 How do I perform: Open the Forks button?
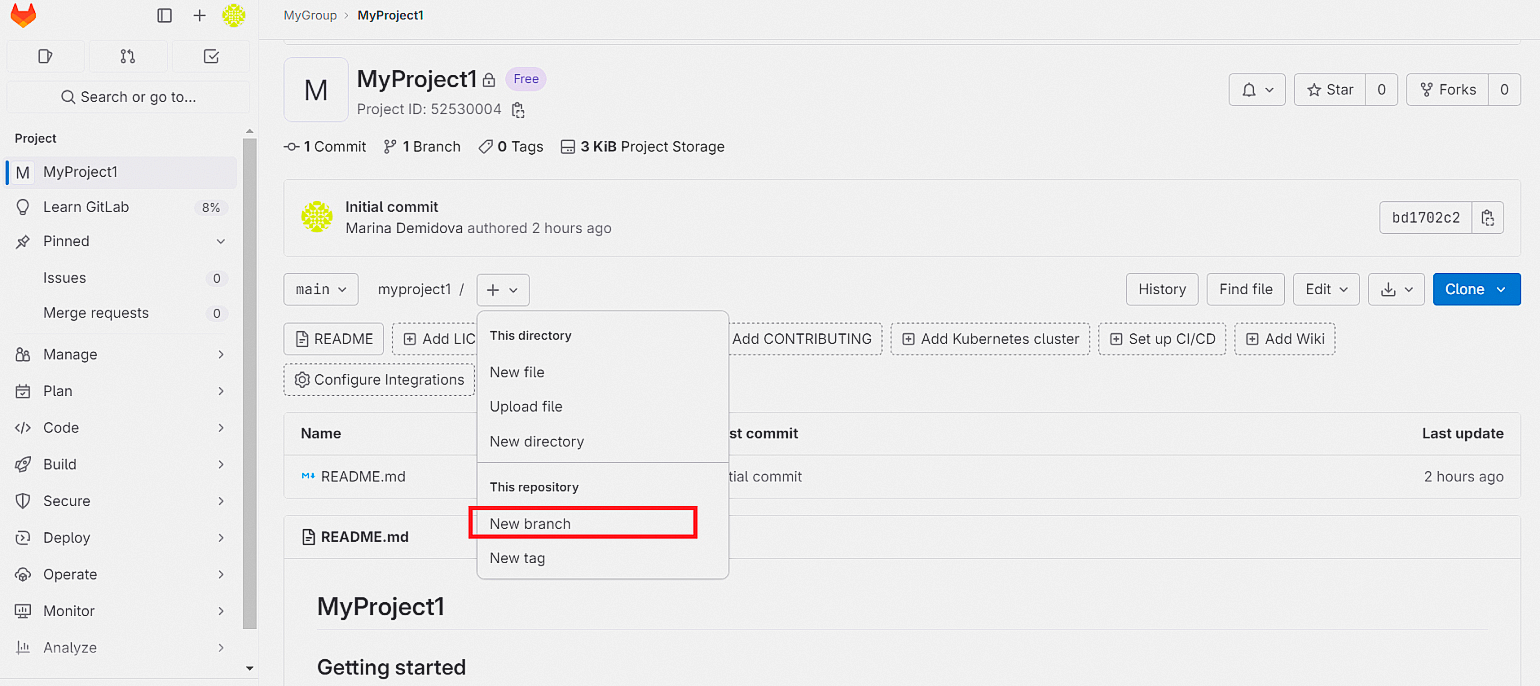[x=1447, y=90]
